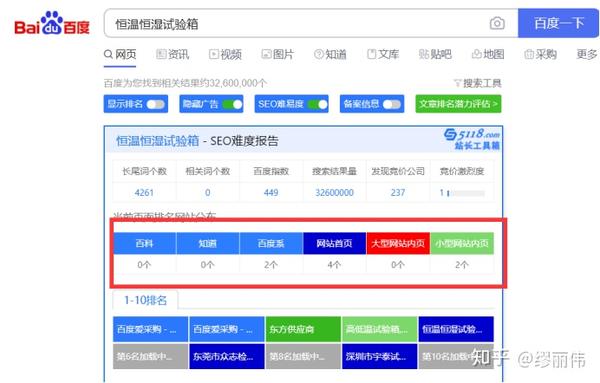The image size is (600, 383).
Task: Switch to the 资讯 tab
Action: 173,54
